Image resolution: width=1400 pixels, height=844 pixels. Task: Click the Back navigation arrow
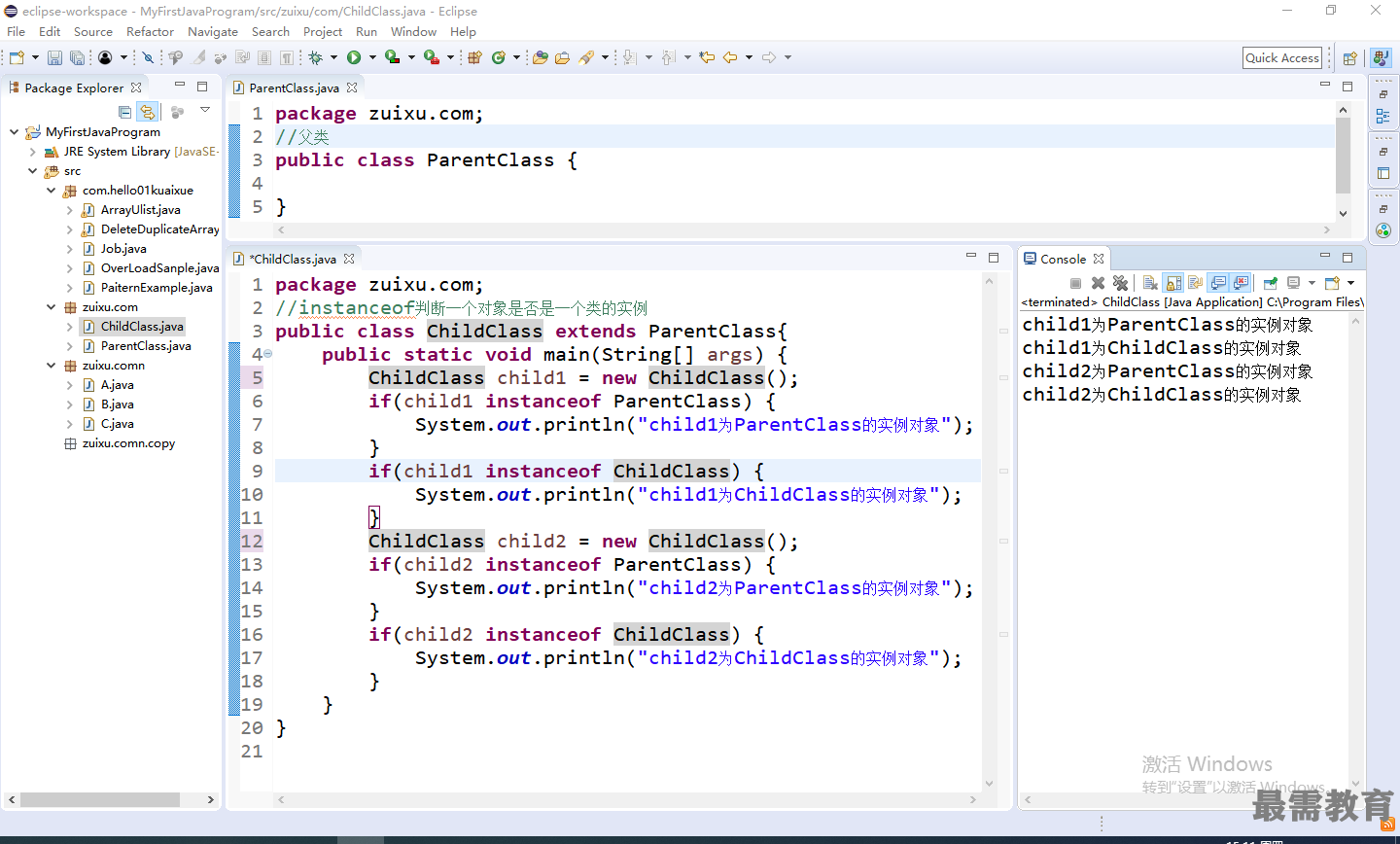click(x=730, y=57)
